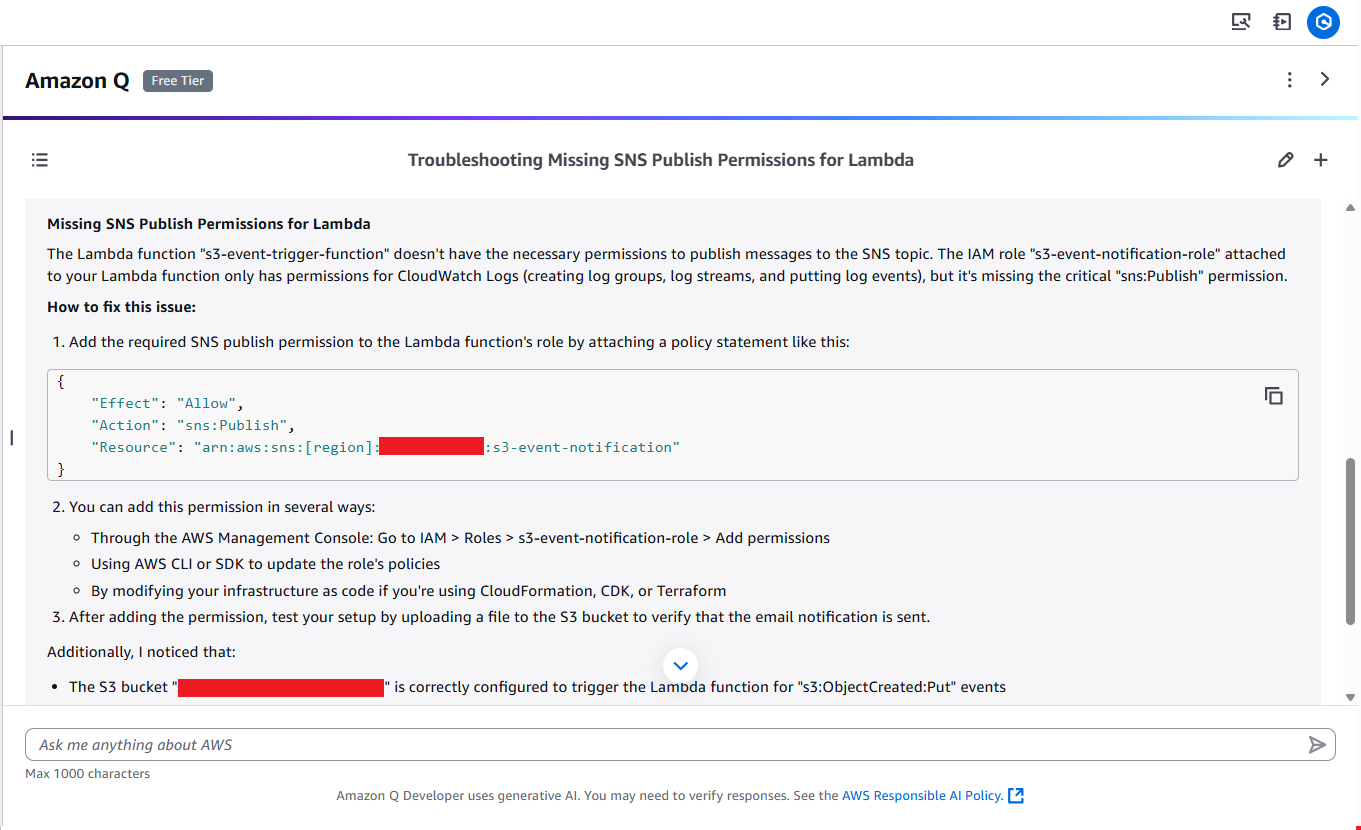1361x830 pixels.
Task: Jump to bottom with the down arrow button
Action: coord(680,665)
